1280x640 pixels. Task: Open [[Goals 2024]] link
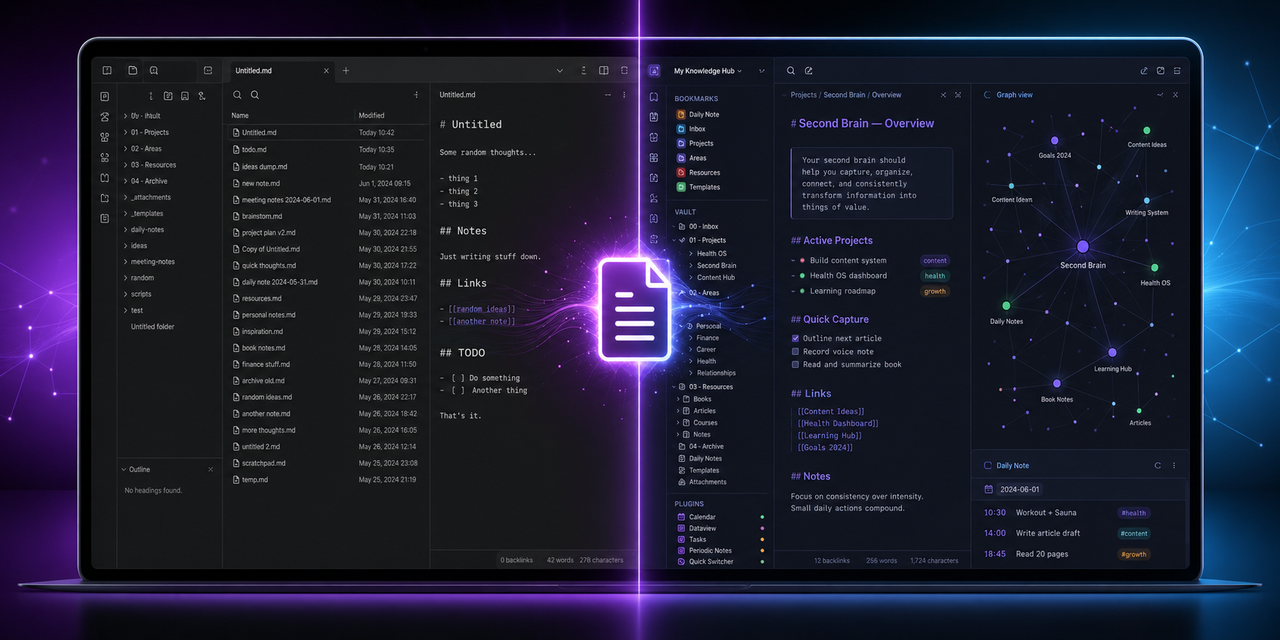[x=825, y=447]
